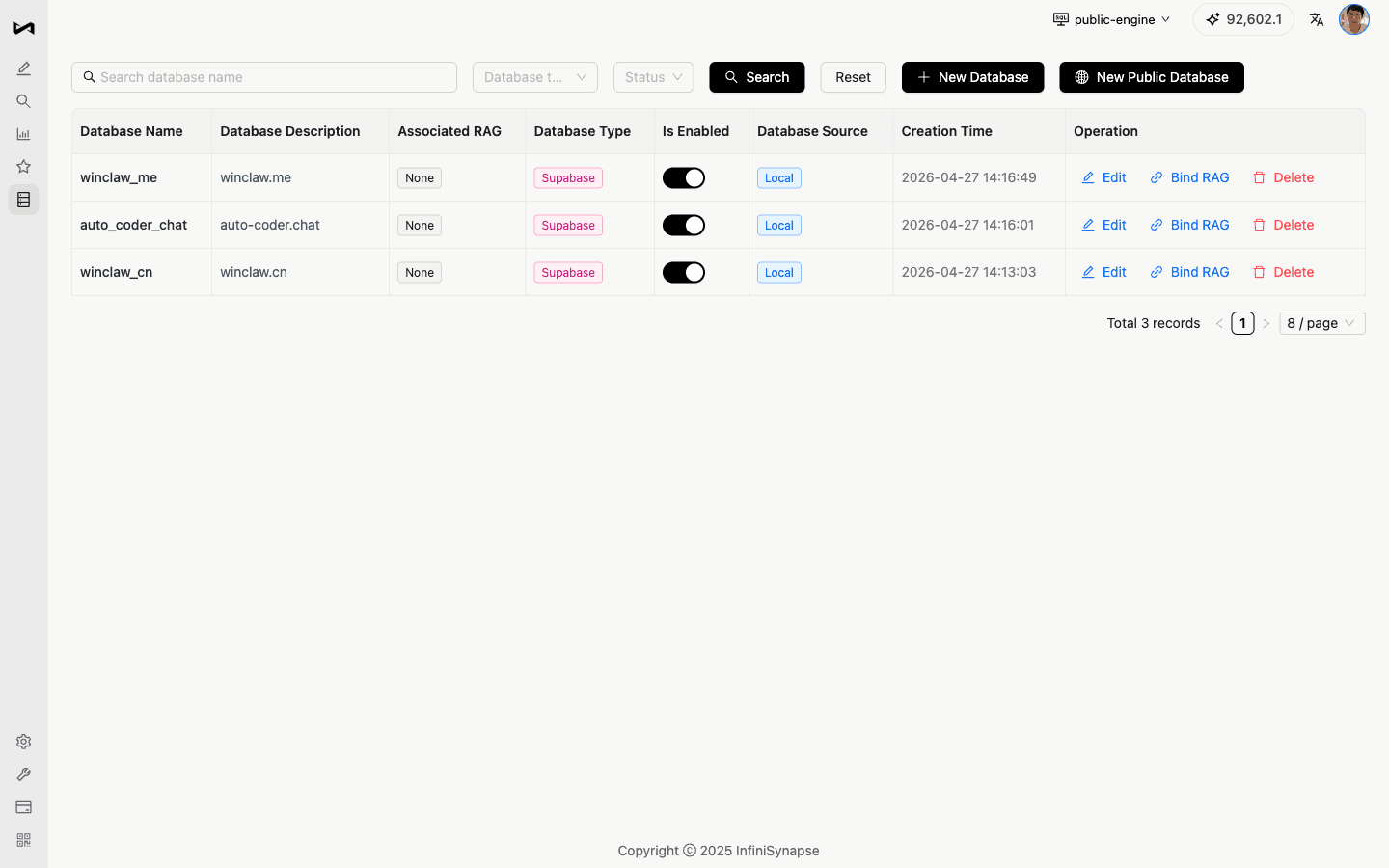This screenshot has width=1389, height=868.
Task: Open the pencil edit icon in sidebar
Action: coord(23,68)
